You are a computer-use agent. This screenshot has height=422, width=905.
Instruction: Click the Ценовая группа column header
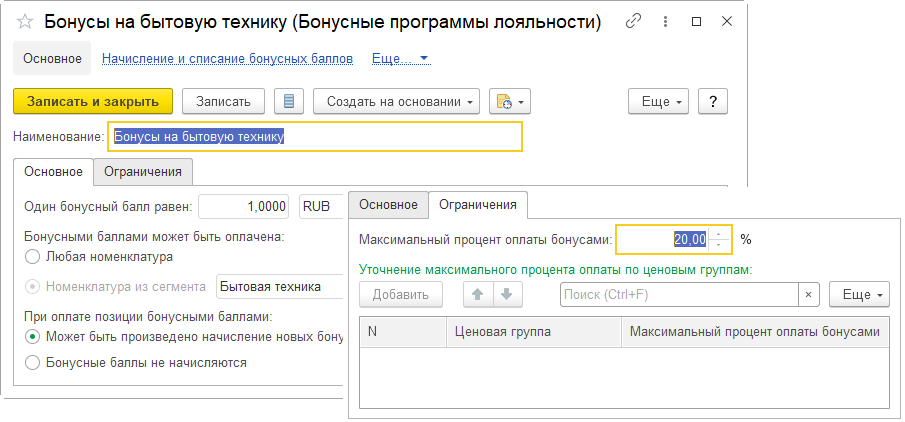pyautogui.click(x=534, y=331)
